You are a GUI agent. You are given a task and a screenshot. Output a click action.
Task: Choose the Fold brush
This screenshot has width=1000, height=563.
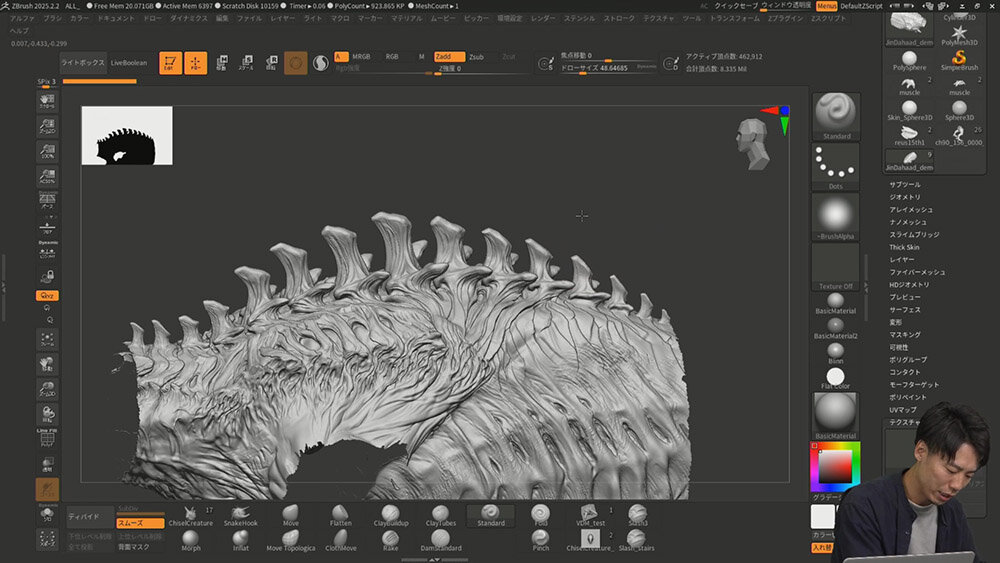(540, 516)
